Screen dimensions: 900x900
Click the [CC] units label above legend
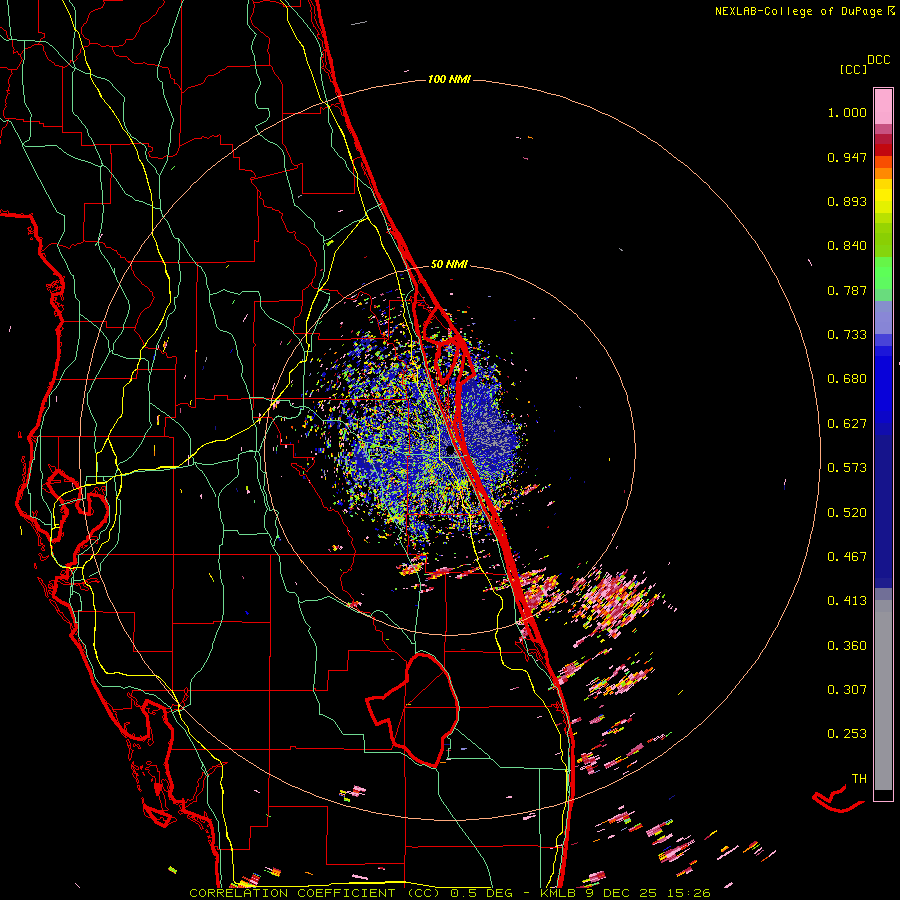click(x=853, y=69)
